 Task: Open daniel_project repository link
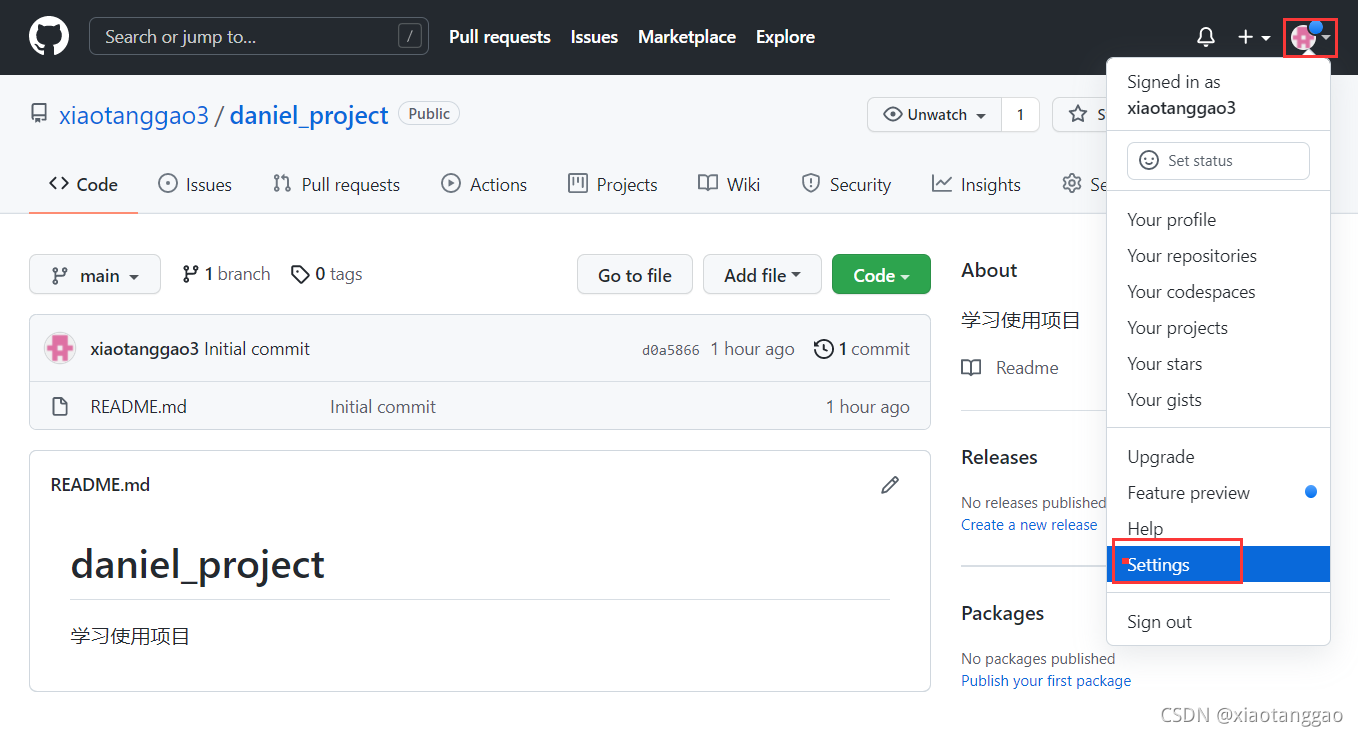click(x=309, y=115)
